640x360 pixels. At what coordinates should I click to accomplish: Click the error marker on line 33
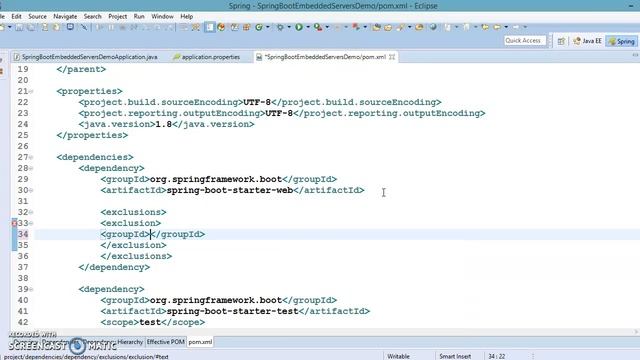click(14, 223)
